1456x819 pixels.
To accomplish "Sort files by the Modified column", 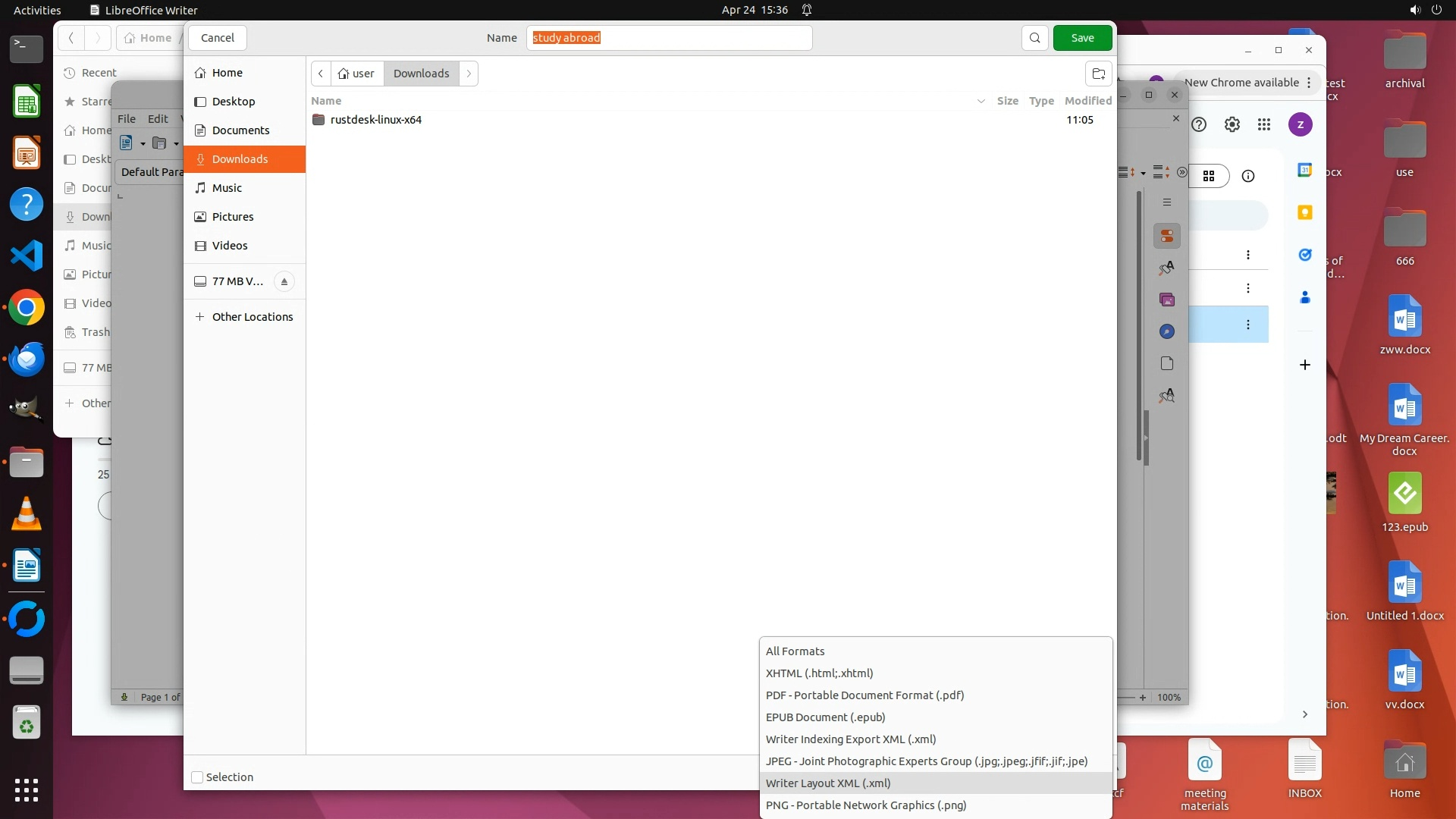I will [x=1087, y=101].
